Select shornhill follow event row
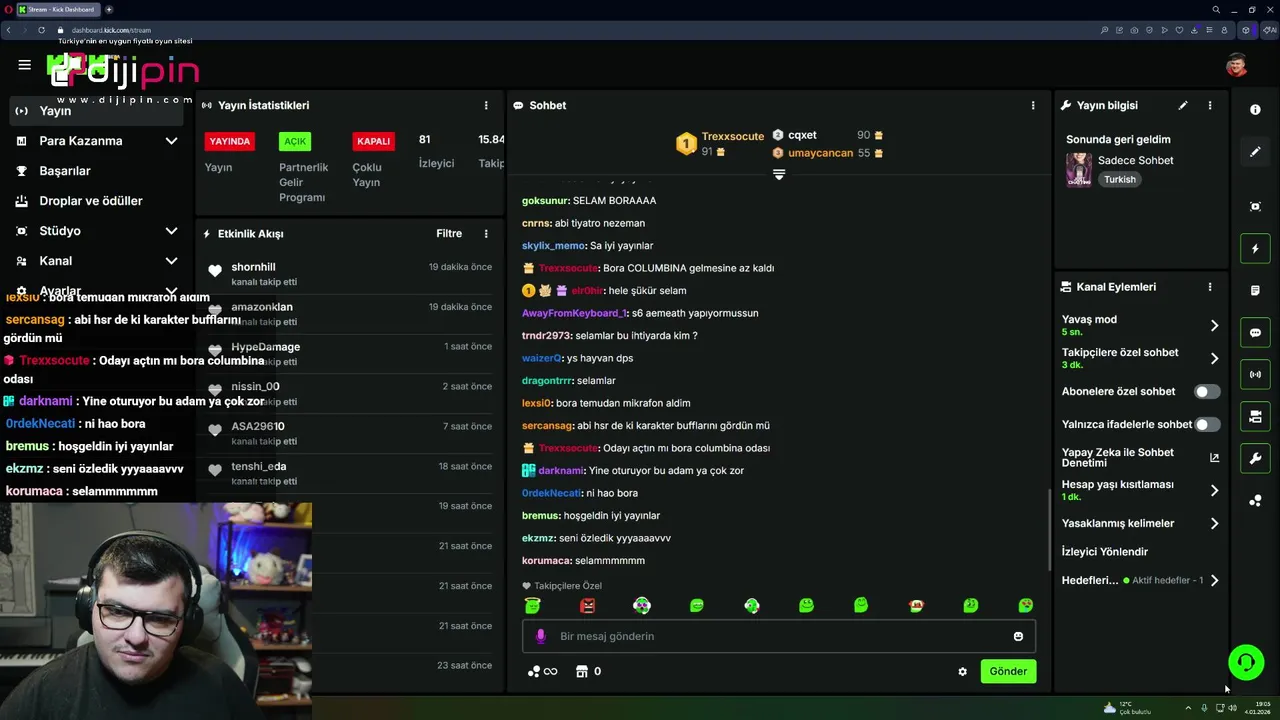The height and width of the screenshot is (720, 1280). tap(350, 274)
